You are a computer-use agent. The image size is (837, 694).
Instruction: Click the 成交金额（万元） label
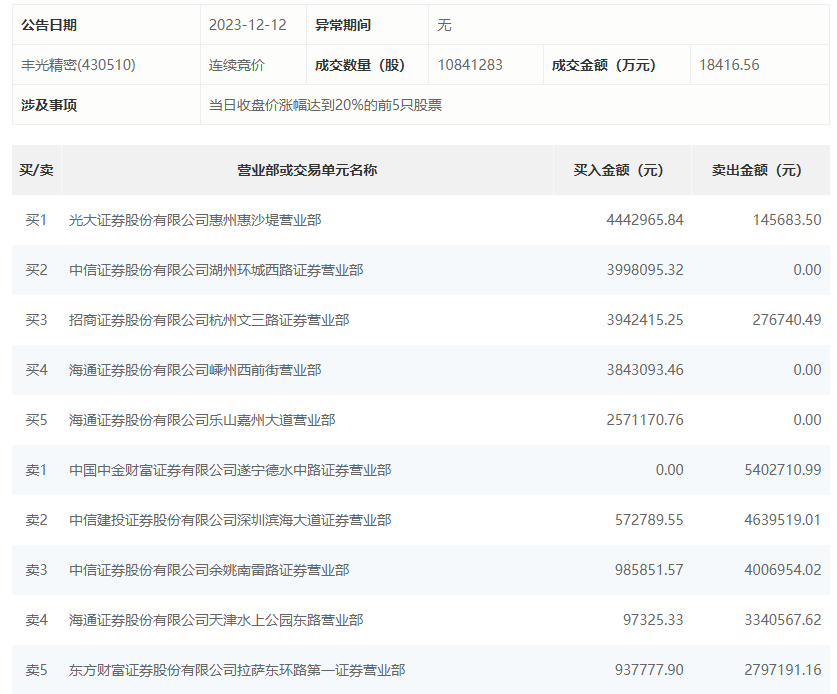pos(603,65)
